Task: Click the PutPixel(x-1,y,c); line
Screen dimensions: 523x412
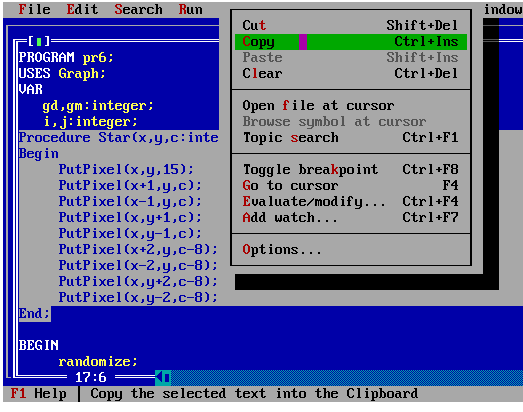Action: pyautogui.click(x=130, y=201)
